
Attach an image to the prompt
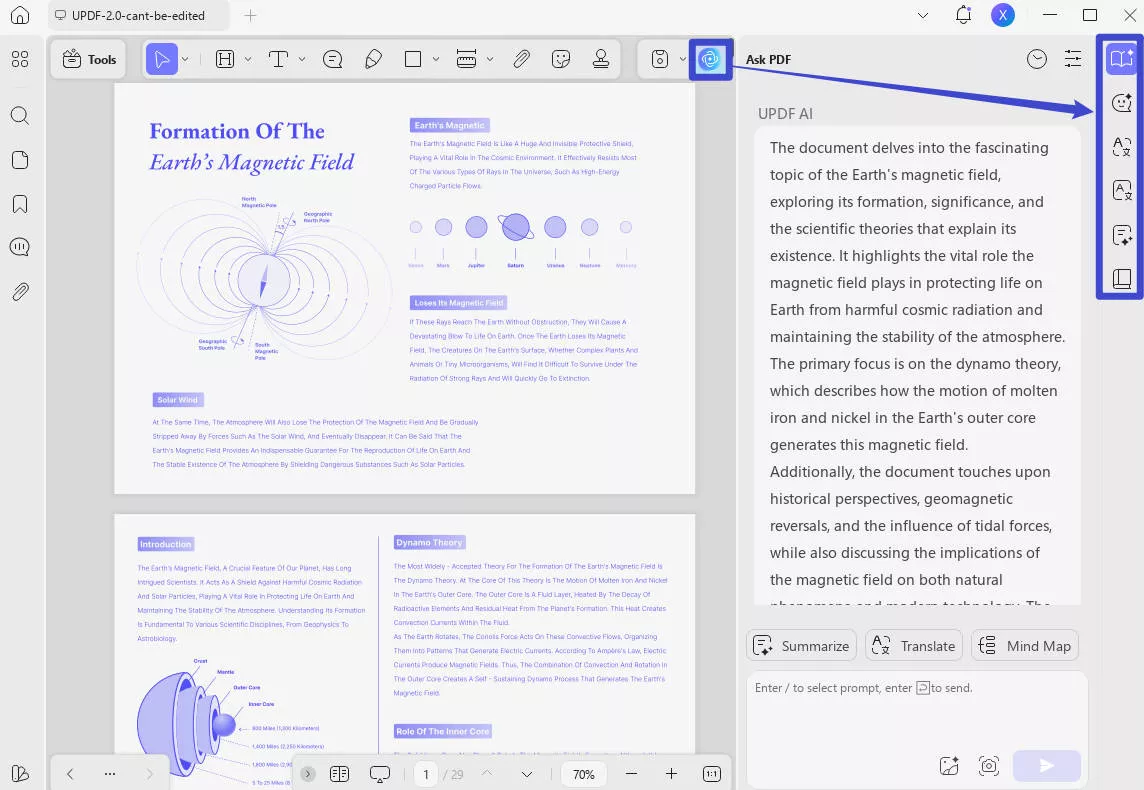point(949,765)
